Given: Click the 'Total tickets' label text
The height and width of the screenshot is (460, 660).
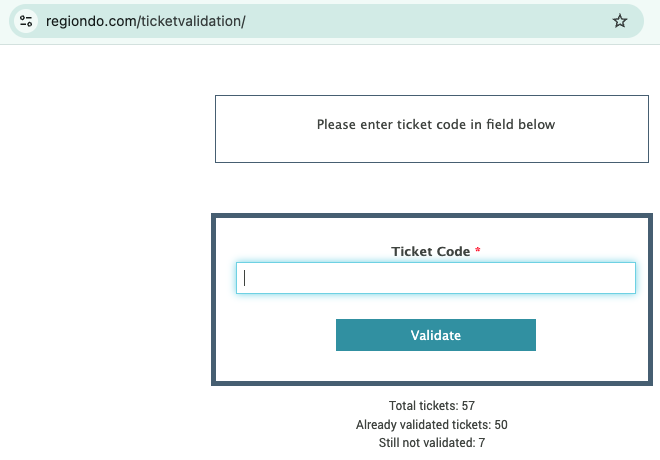Looking at the screenshot, I should click(423, 406).
